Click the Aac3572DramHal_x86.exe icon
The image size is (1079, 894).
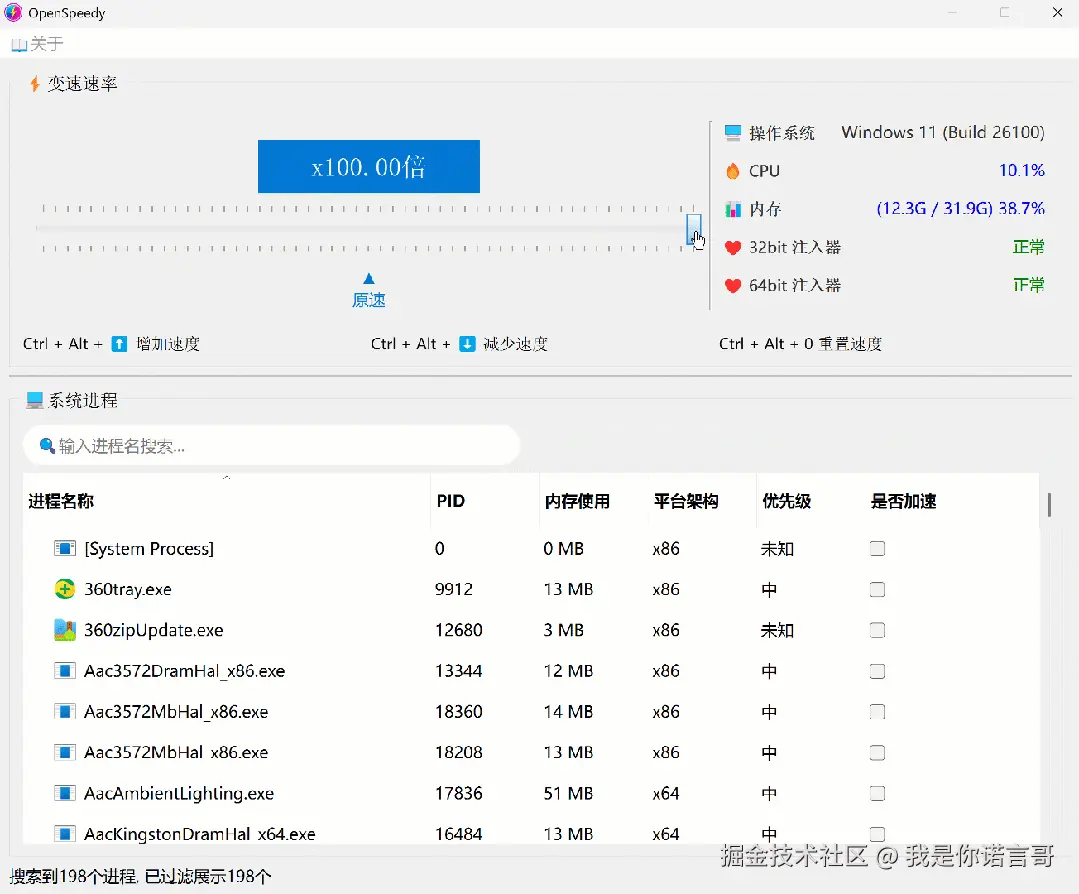click(65, 671)
